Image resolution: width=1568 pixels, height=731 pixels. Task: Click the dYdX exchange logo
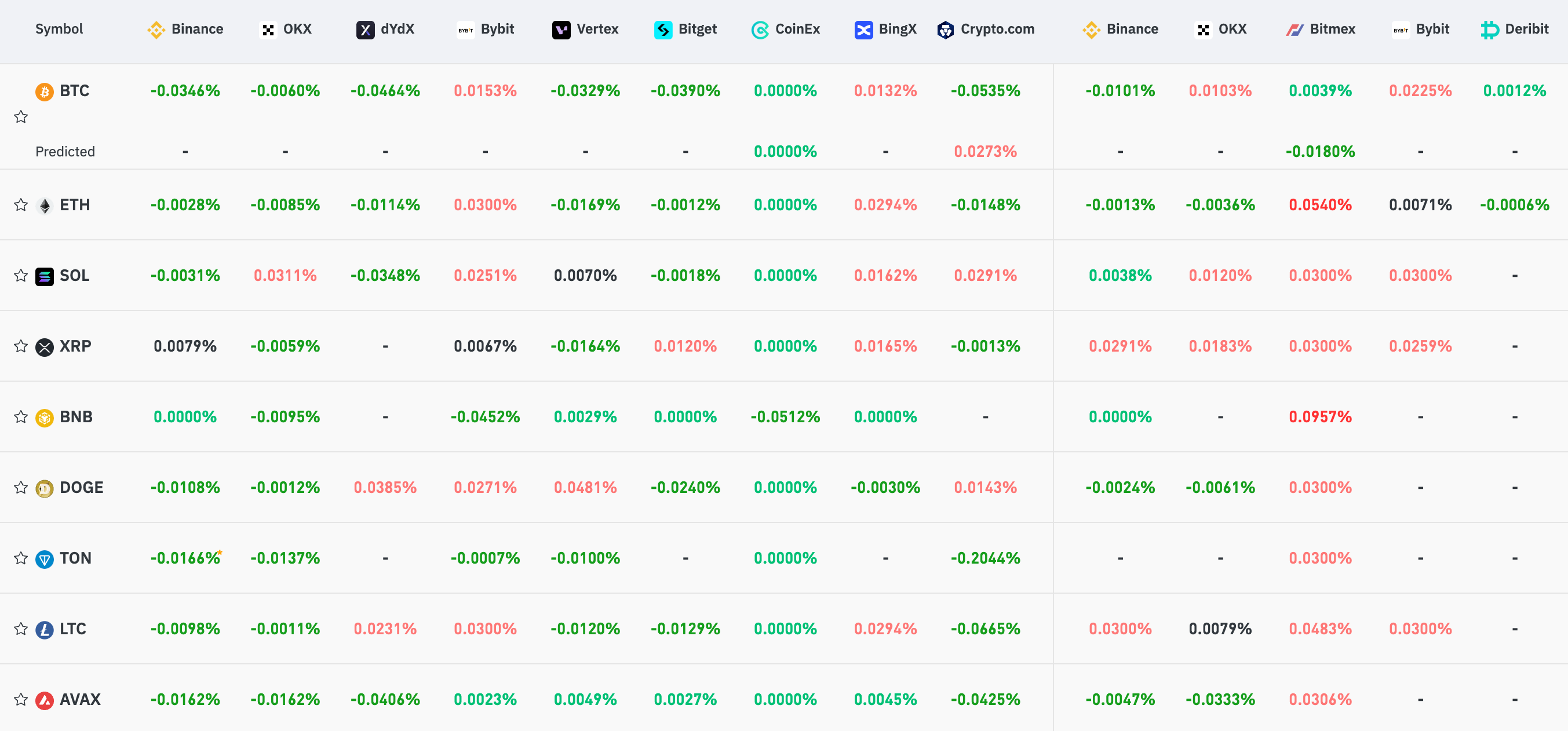365,29
